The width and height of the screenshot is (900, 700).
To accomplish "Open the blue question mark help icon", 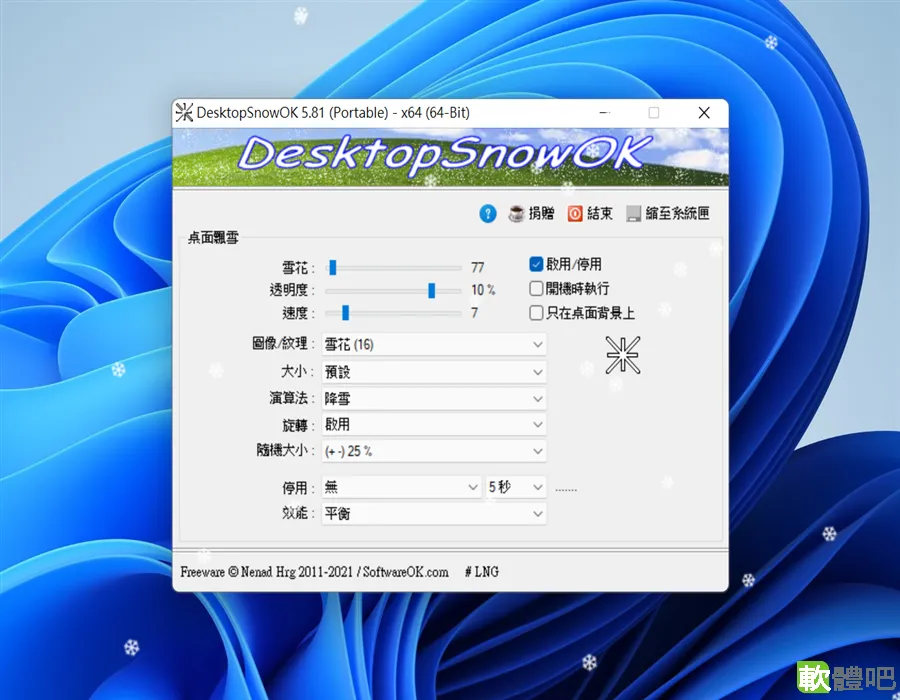I will [487, 213].
